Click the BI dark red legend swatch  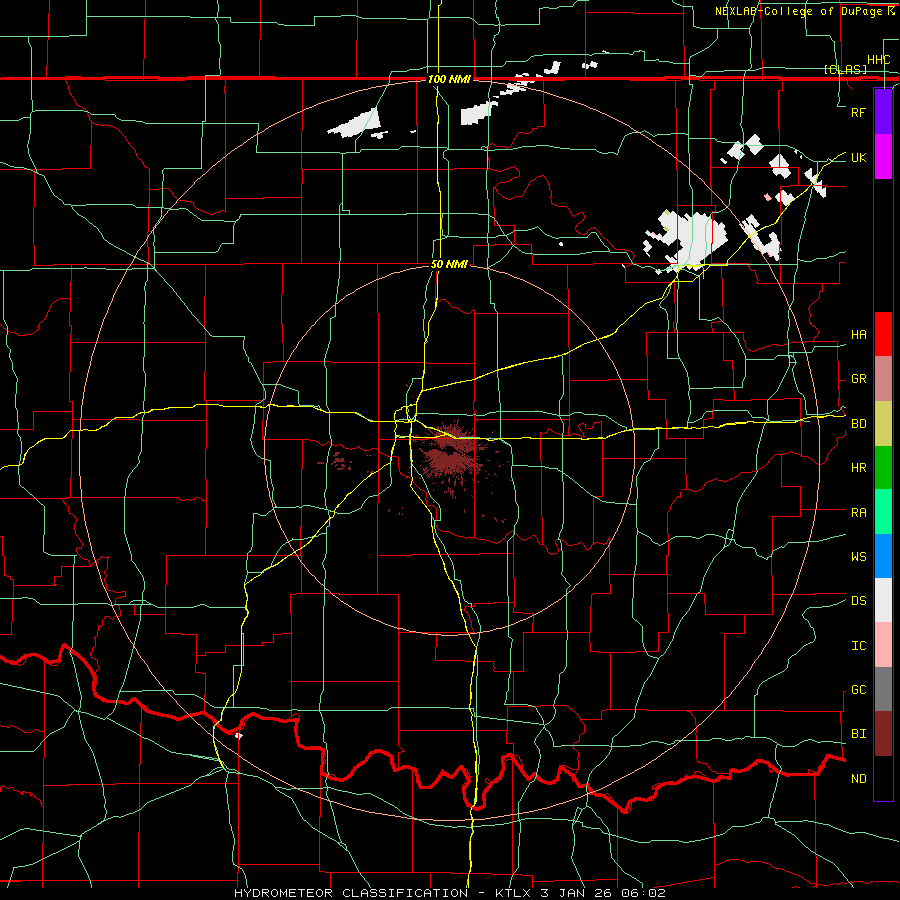coord(883,734)
